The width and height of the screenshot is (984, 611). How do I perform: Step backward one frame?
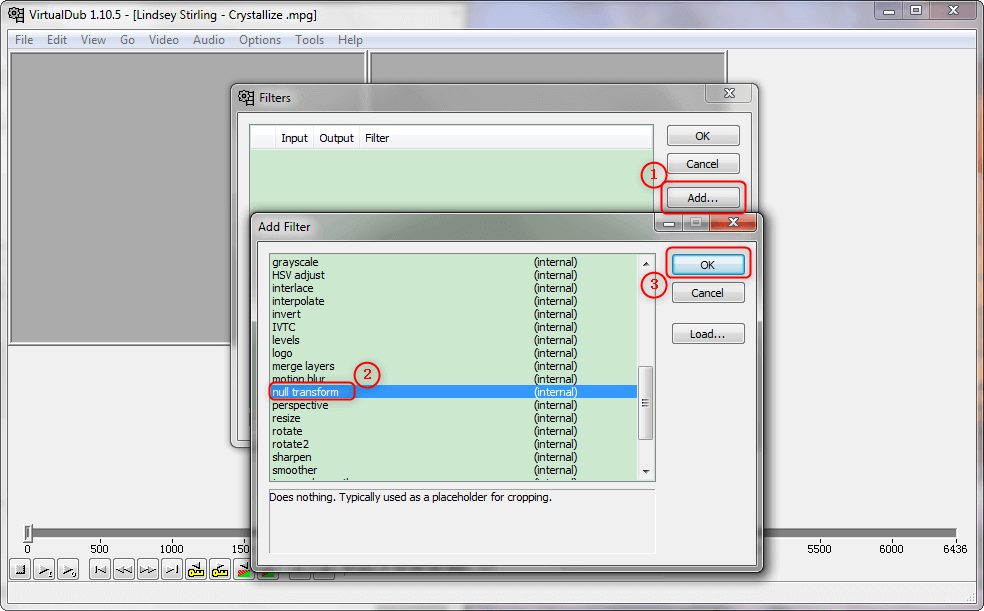point(123,570)
